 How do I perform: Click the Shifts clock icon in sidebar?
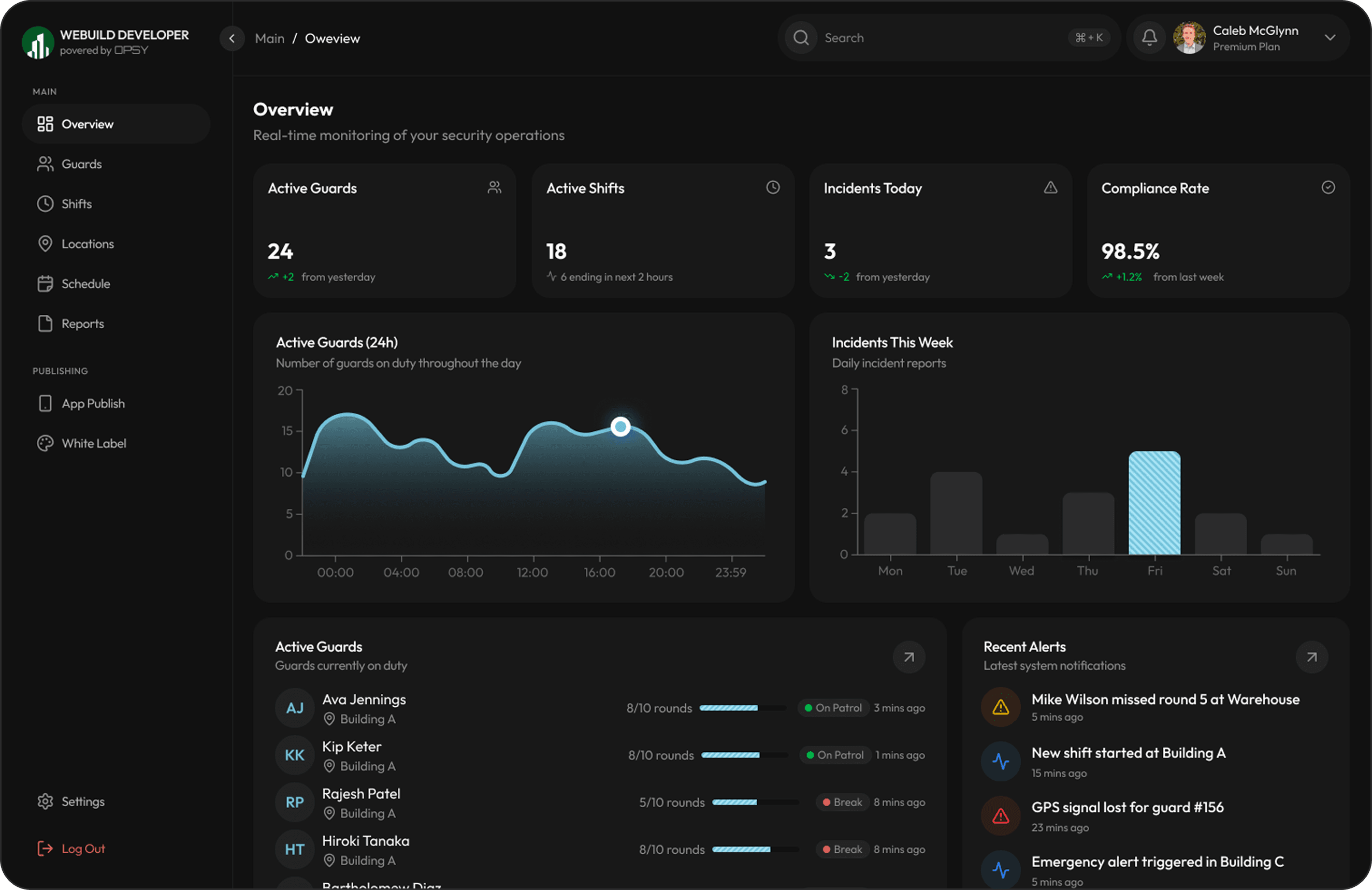coord(45,204)
